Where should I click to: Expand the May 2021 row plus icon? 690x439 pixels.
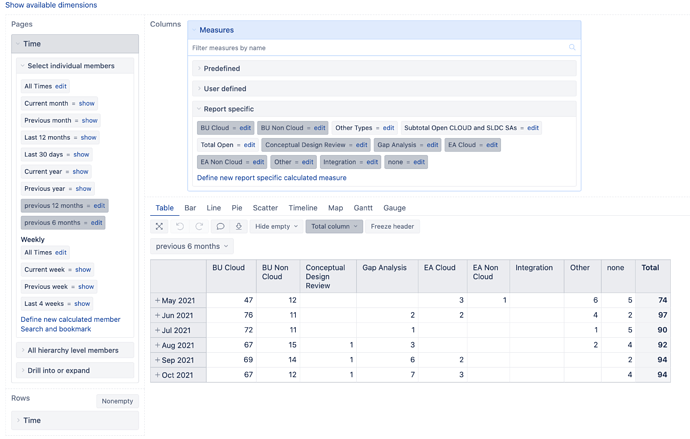tap(157, 300)
